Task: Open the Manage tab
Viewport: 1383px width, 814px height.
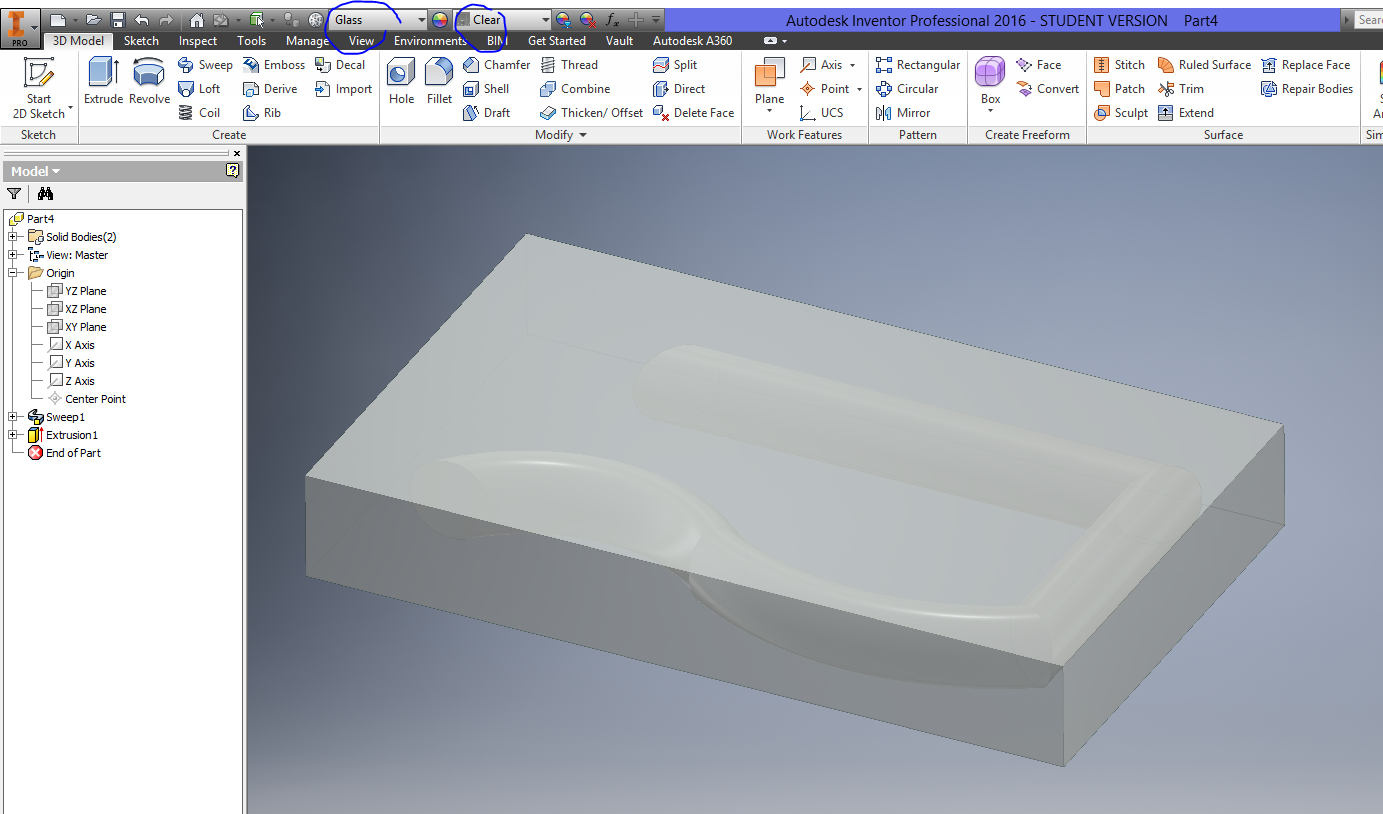Action: coord(307,41)
